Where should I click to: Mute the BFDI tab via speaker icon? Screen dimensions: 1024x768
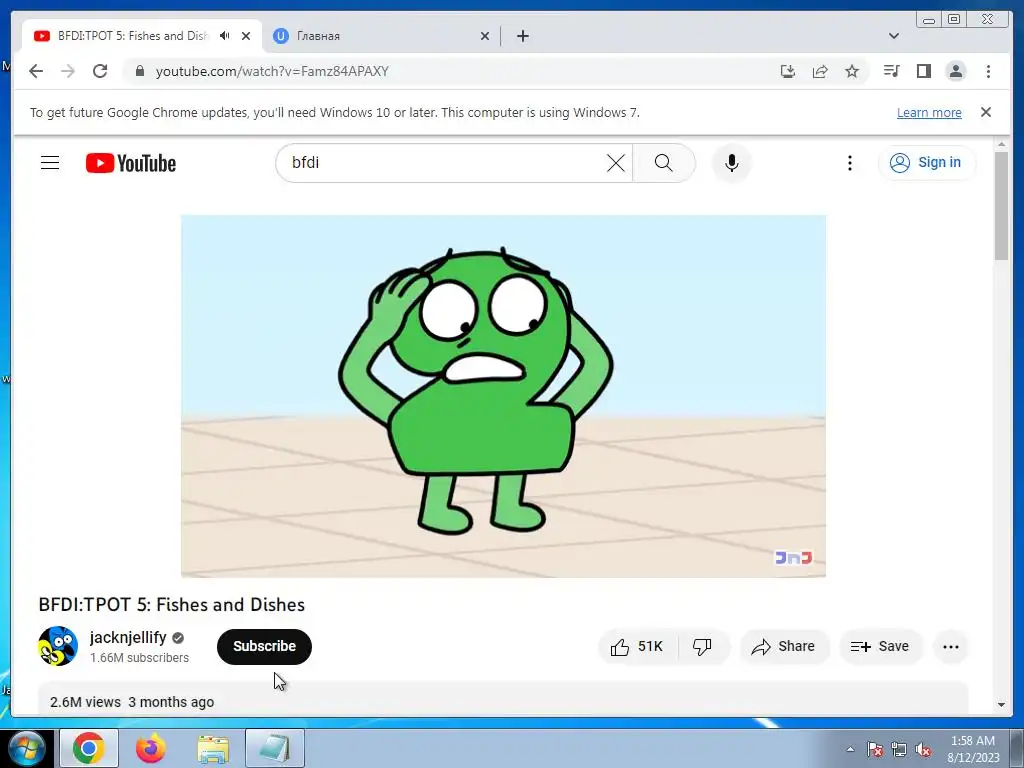[225, 36]
